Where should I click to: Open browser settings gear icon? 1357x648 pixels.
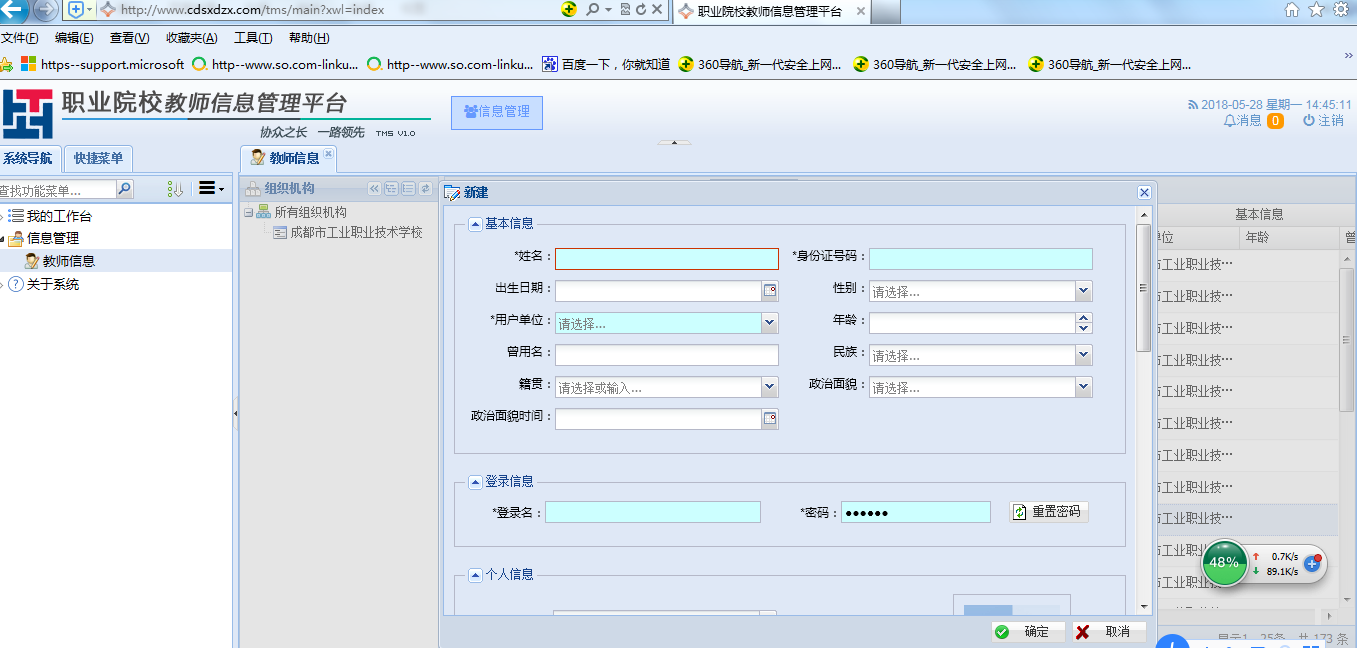point(1342,9)
